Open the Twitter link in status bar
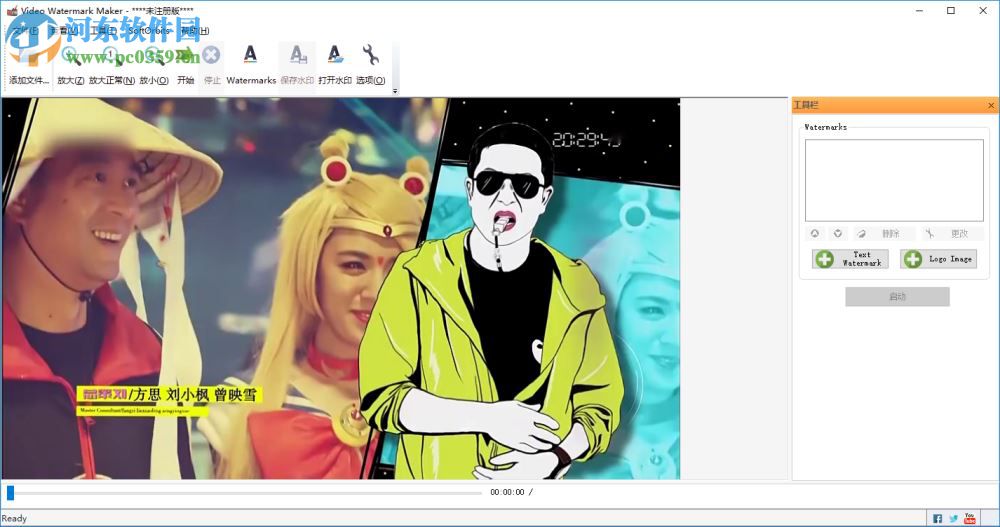Screen dimensions: 1000x527 tap(953, 519)
